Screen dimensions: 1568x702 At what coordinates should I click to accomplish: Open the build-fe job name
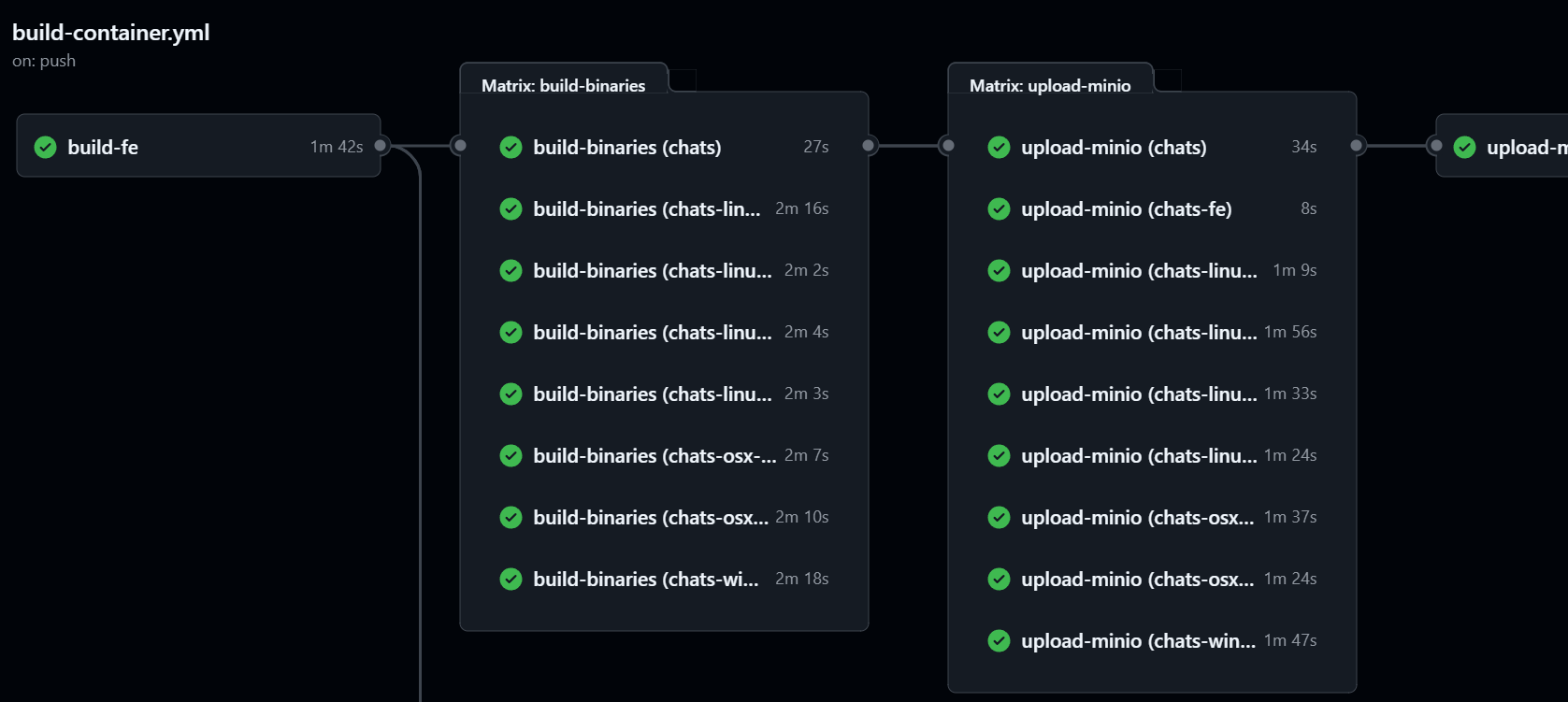[x=103, y=147]
